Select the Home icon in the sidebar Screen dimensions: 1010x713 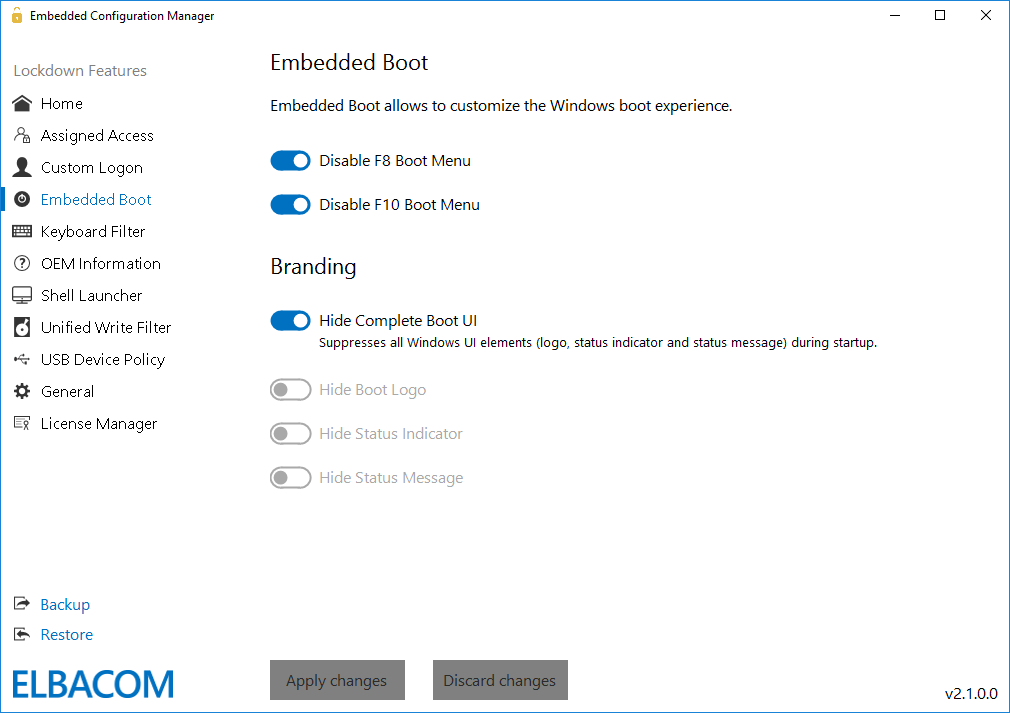(21, 103)
